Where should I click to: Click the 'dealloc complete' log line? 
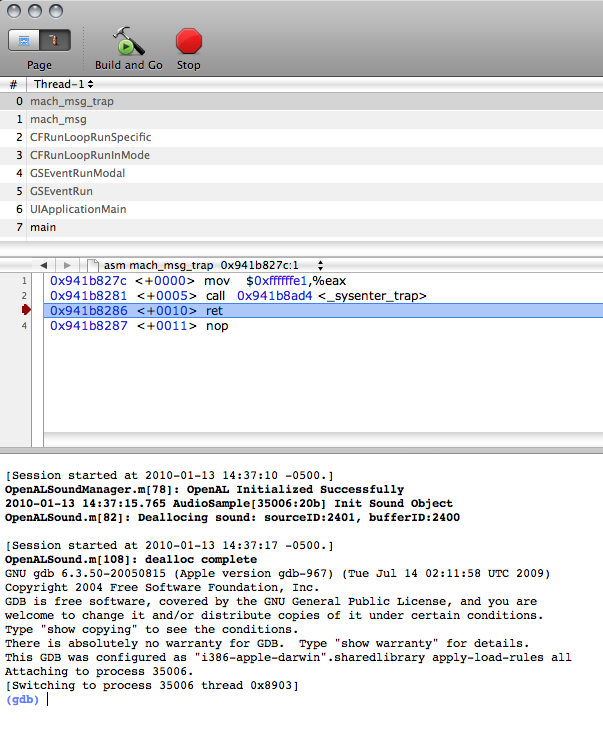[x=131, y=560]
